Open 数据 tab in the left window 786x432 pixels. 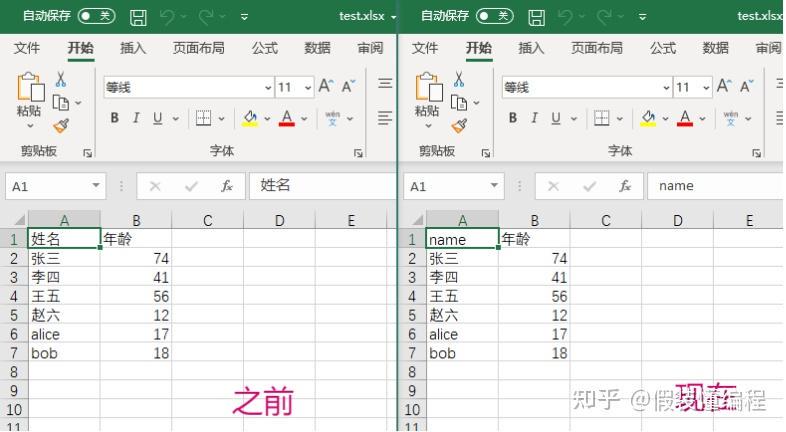(317, 48)
